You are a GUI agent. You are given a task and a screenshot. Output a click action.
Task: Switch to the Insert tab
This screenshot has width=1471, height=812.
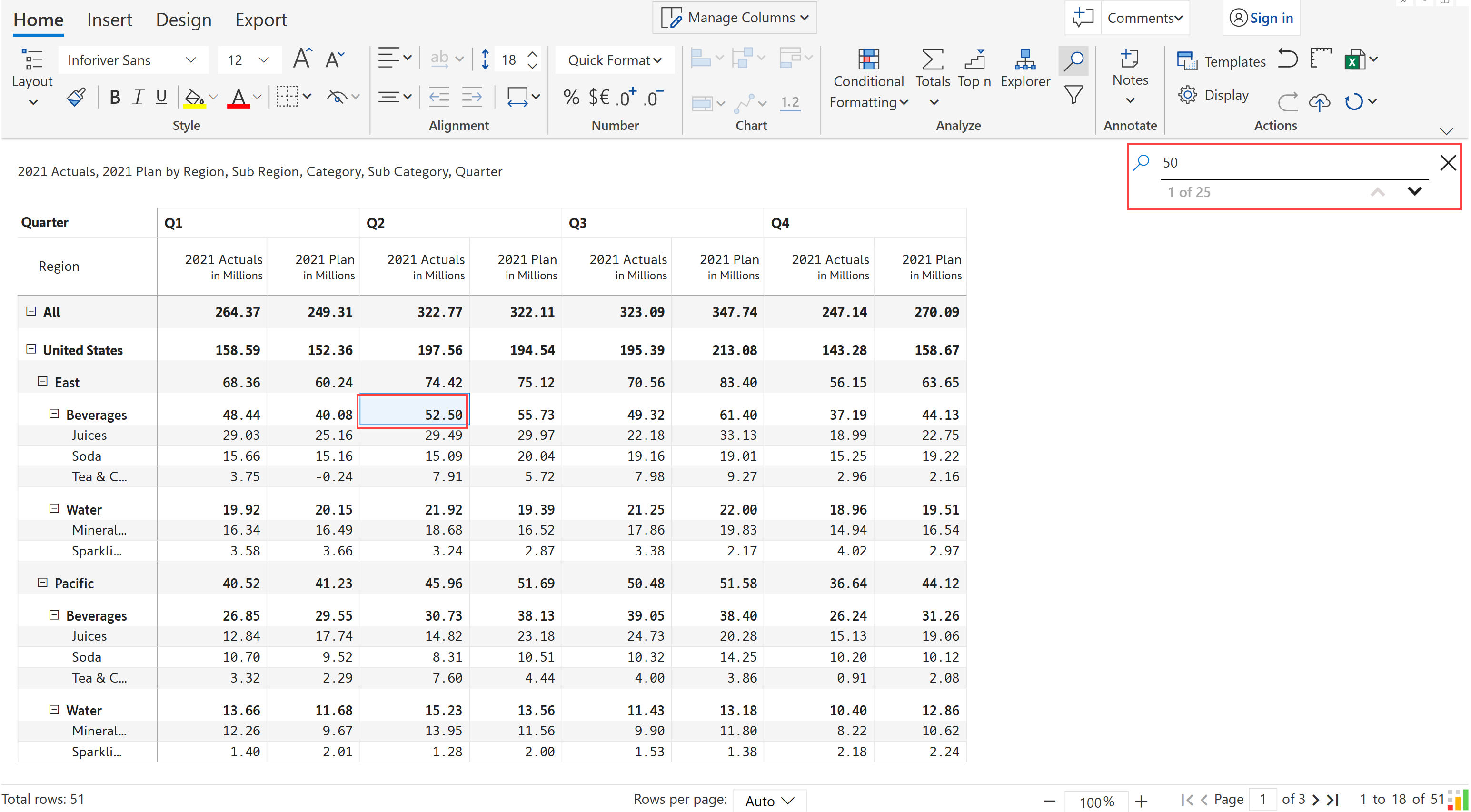[109, 20]
